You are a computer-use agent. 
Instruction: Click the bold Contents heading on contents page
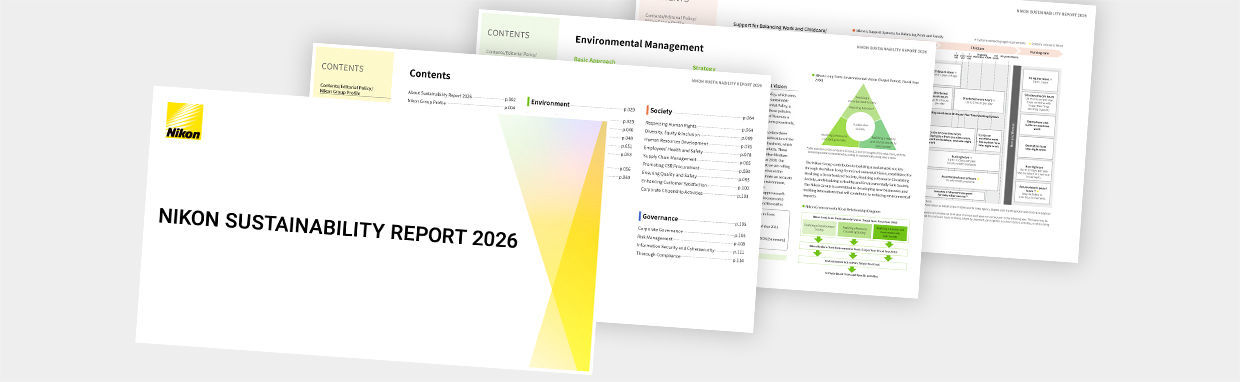(430, 74)
